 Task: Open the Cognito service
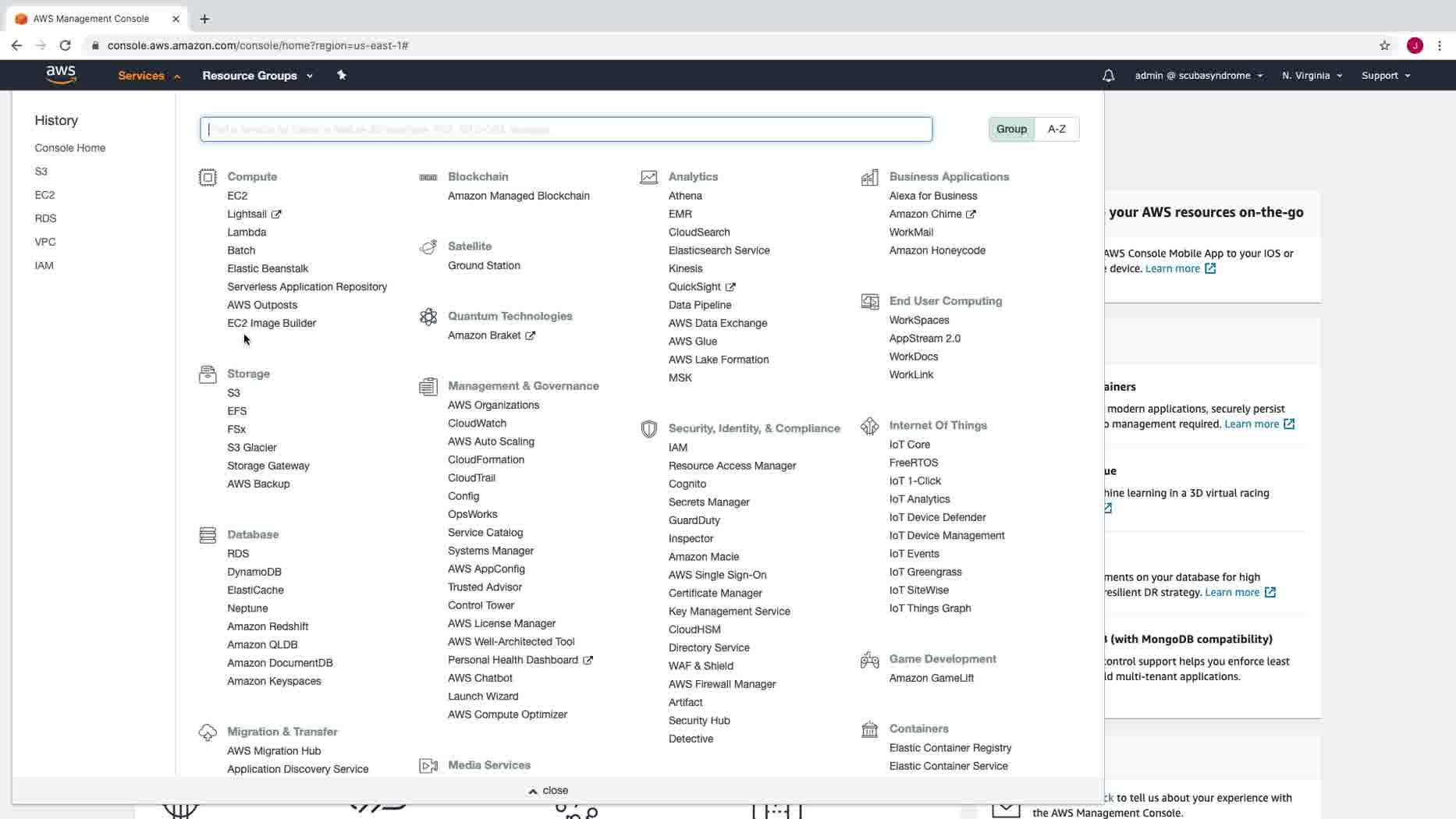(687, 484)
